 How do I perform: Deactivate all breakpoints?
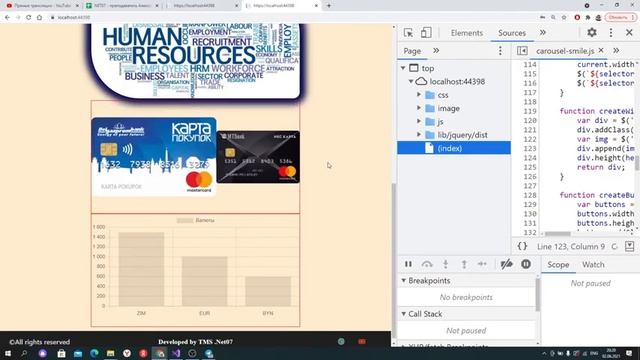(507, 264)
